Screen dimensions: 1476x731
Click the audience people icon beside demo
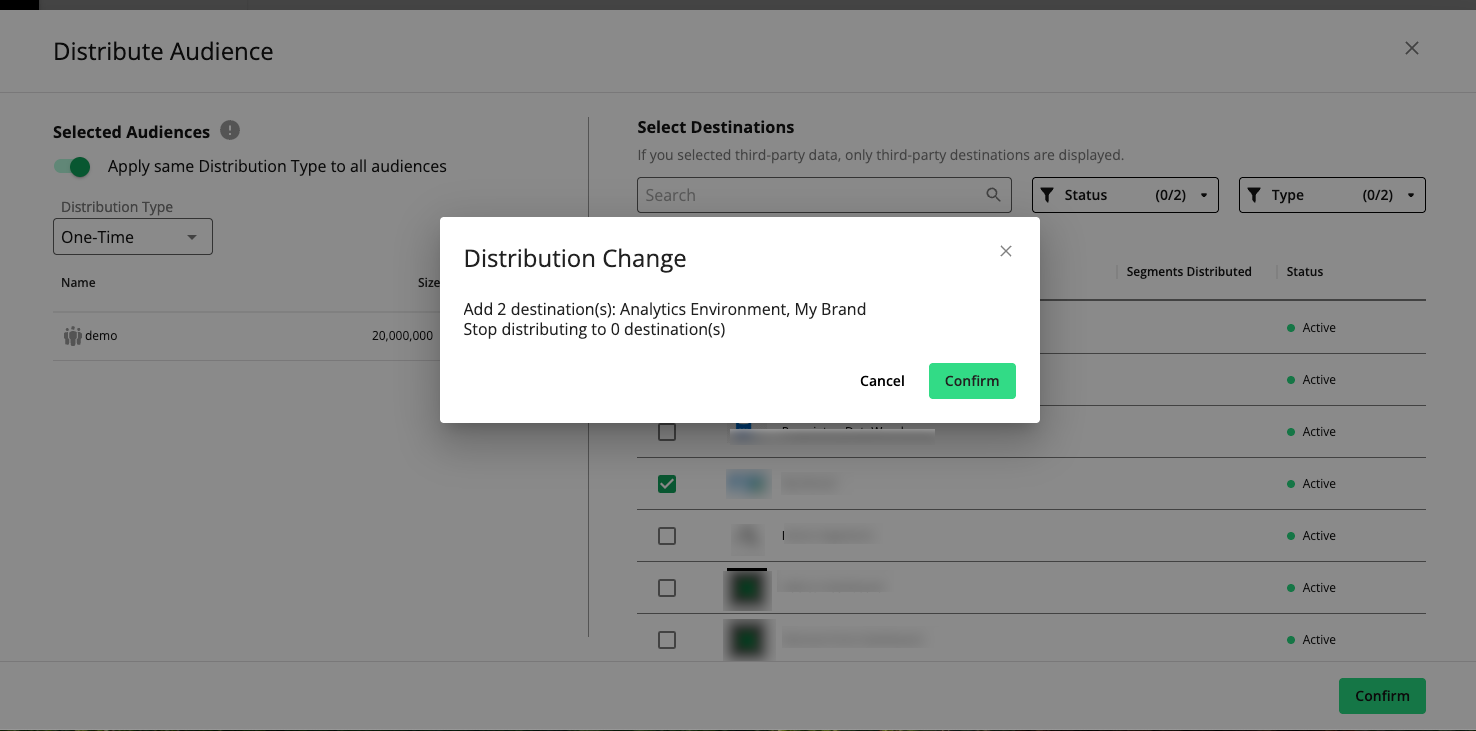tap(73, 335)
